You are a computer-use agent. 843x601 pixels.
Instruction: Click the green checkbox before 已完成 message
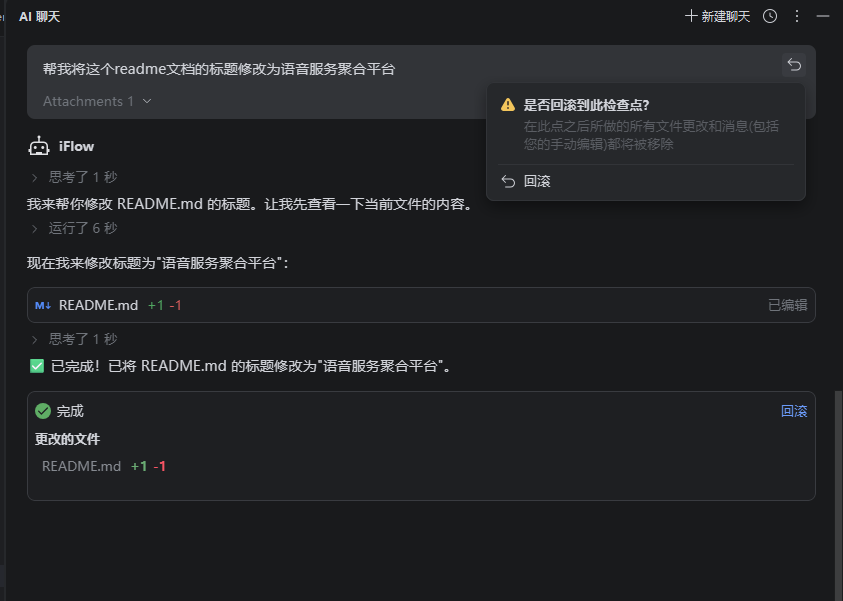pyautogui.click(x=37, y=366)
